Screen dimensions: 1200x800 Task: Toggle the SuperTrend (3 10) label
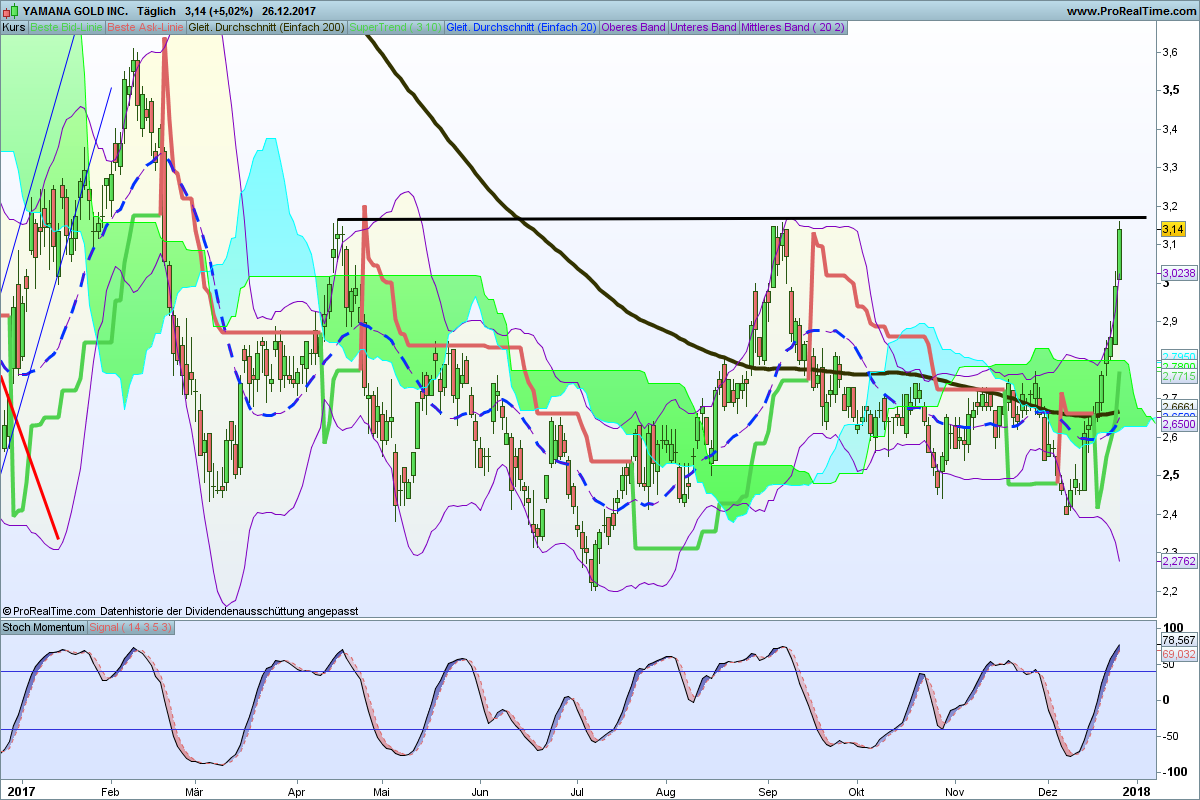395,27
